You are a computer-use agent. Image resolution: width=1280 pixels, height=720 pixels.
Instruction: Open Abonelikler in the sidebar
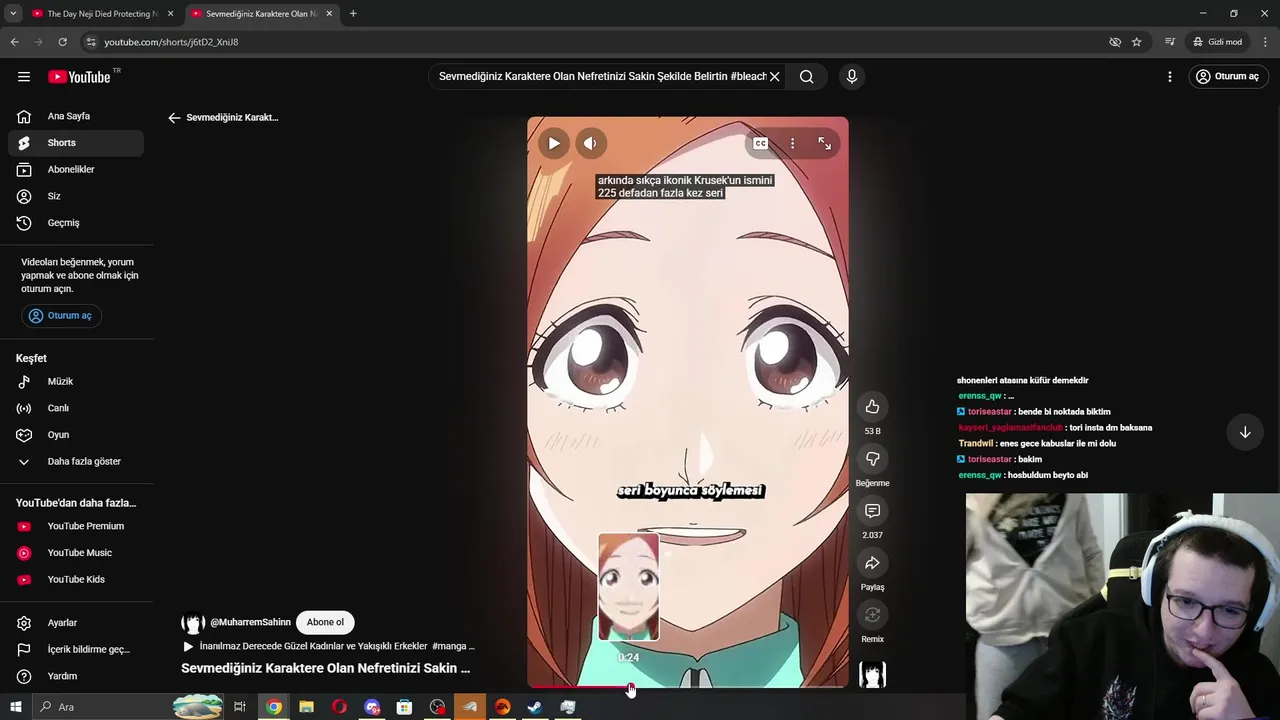pyautogui.click(x=76, y=169)
